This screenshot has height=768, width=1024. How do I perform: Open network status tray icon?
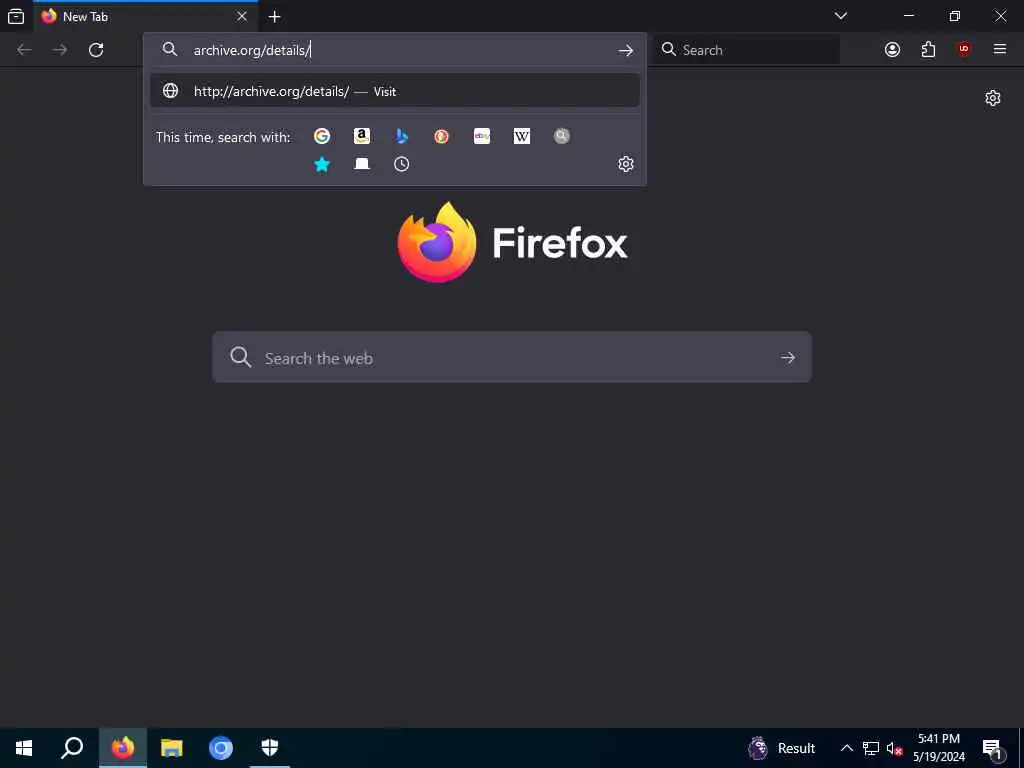pyautogui.click(x=871, y=748)
